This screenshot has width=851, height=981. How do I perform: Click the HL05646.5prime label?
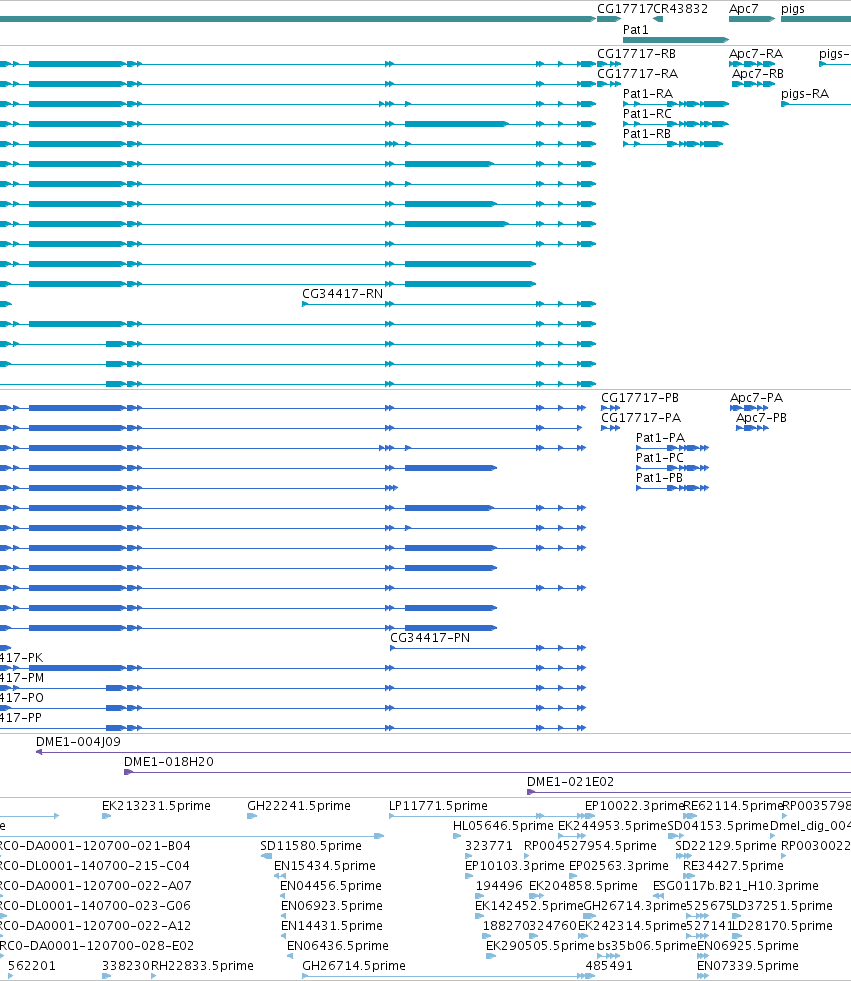[503, 826]
